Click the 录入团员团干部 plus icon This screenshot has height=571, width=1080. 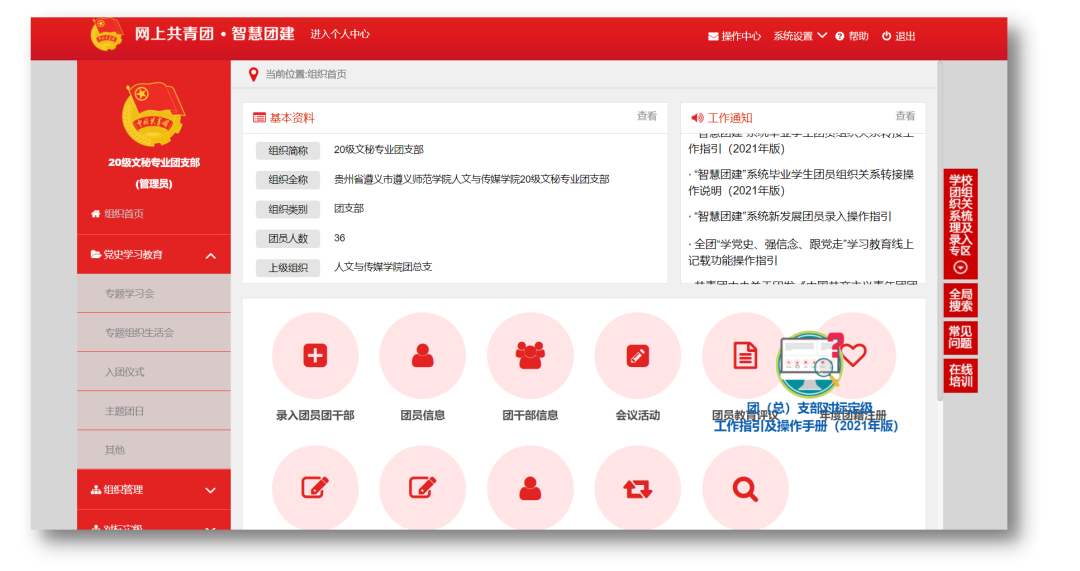click(x=315, y=355)
